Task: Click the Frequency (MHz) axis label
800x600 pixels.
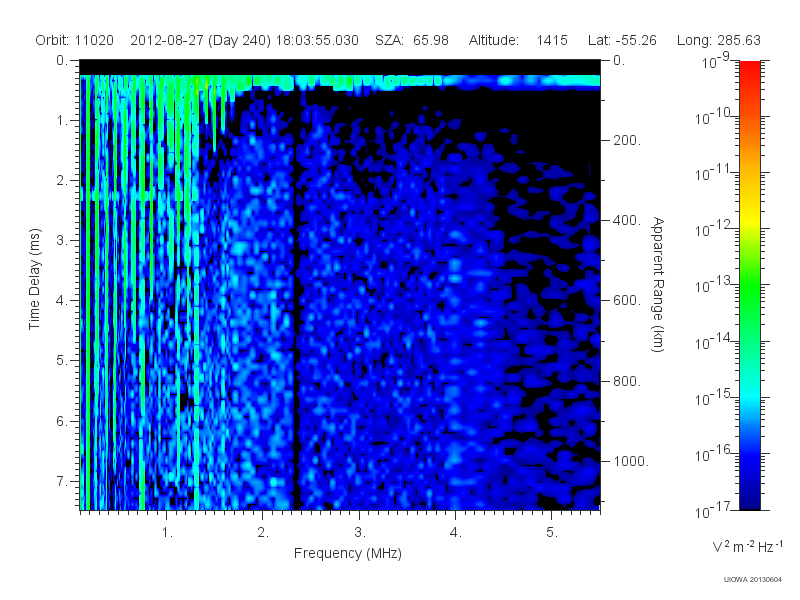Action: [348, 553]
